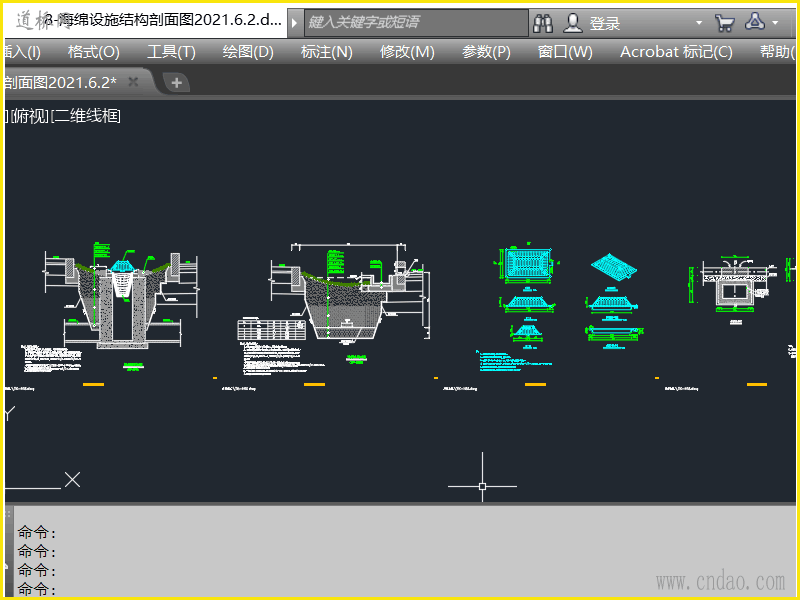
Task: Open Autodesk Exchange shopping cart icon
Action: click(724, 23)
